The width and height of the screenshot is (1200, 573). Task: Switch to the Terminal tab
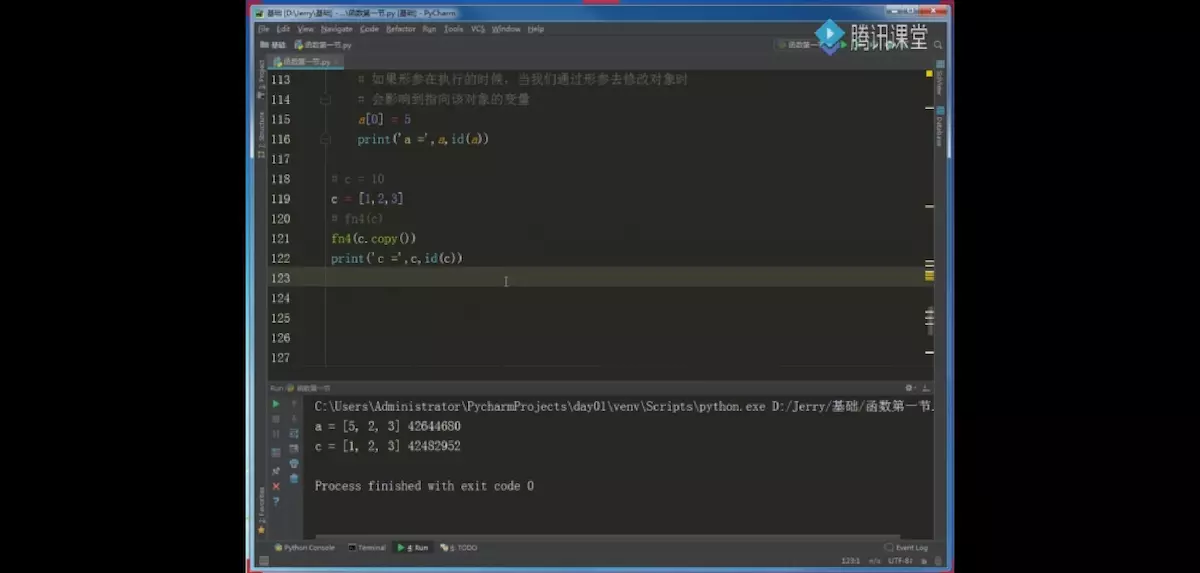pos(367,547)
